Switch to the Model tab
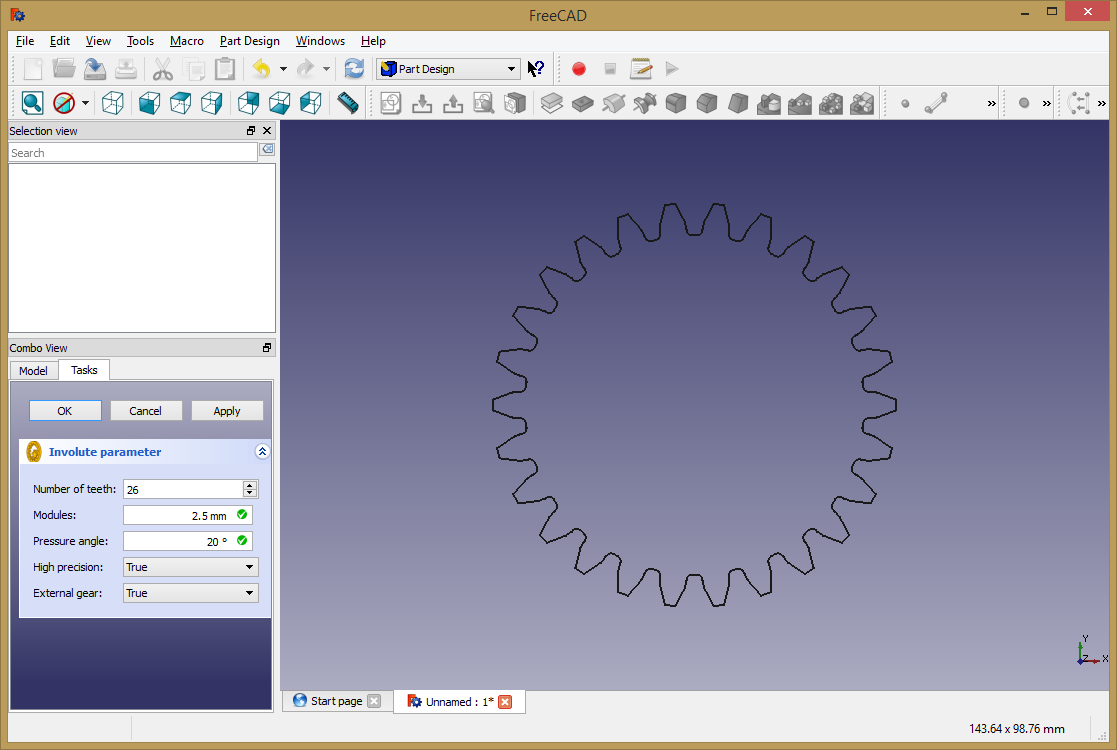The width and height of the screenshot is (1117, 750). point(33,370)
